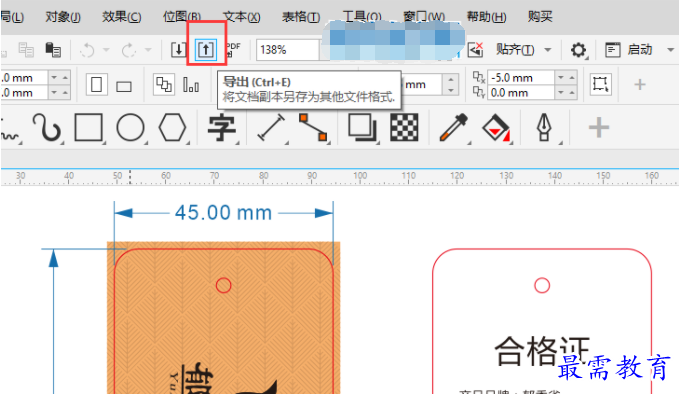This screenshot has height=399, width=679.
Task: Select the Interactive Fill tool
Action: [x=496, y=127]
